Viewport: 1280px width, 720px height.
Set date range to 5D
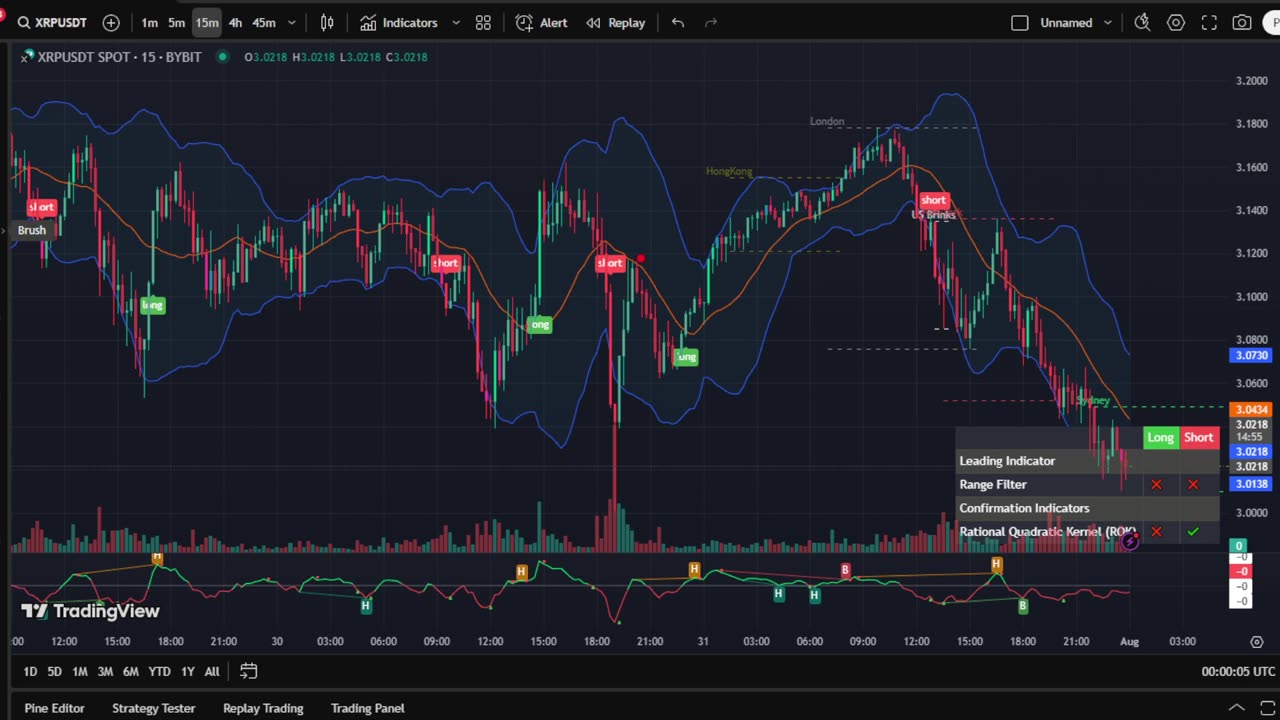tap(55, 671)
